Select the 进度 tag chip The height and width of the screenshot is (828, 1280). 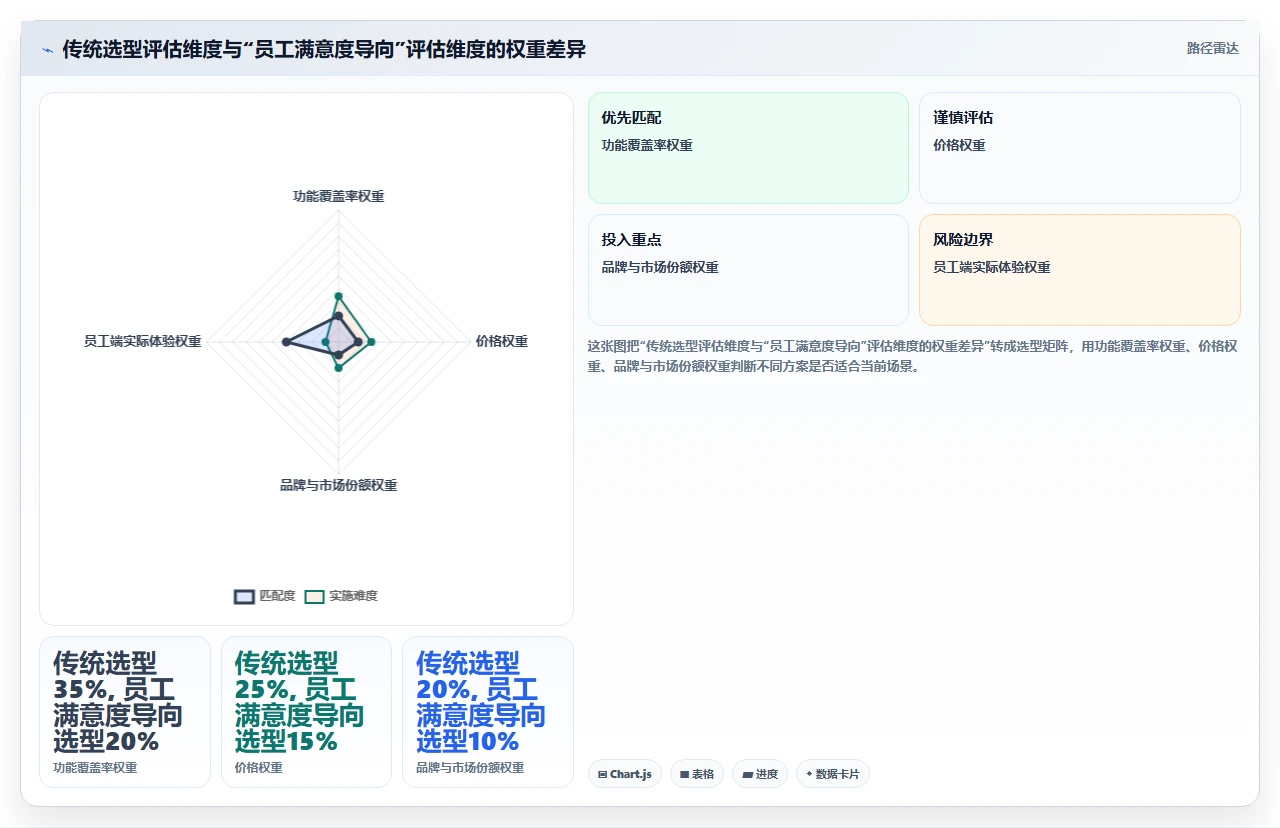pos(760,774)
